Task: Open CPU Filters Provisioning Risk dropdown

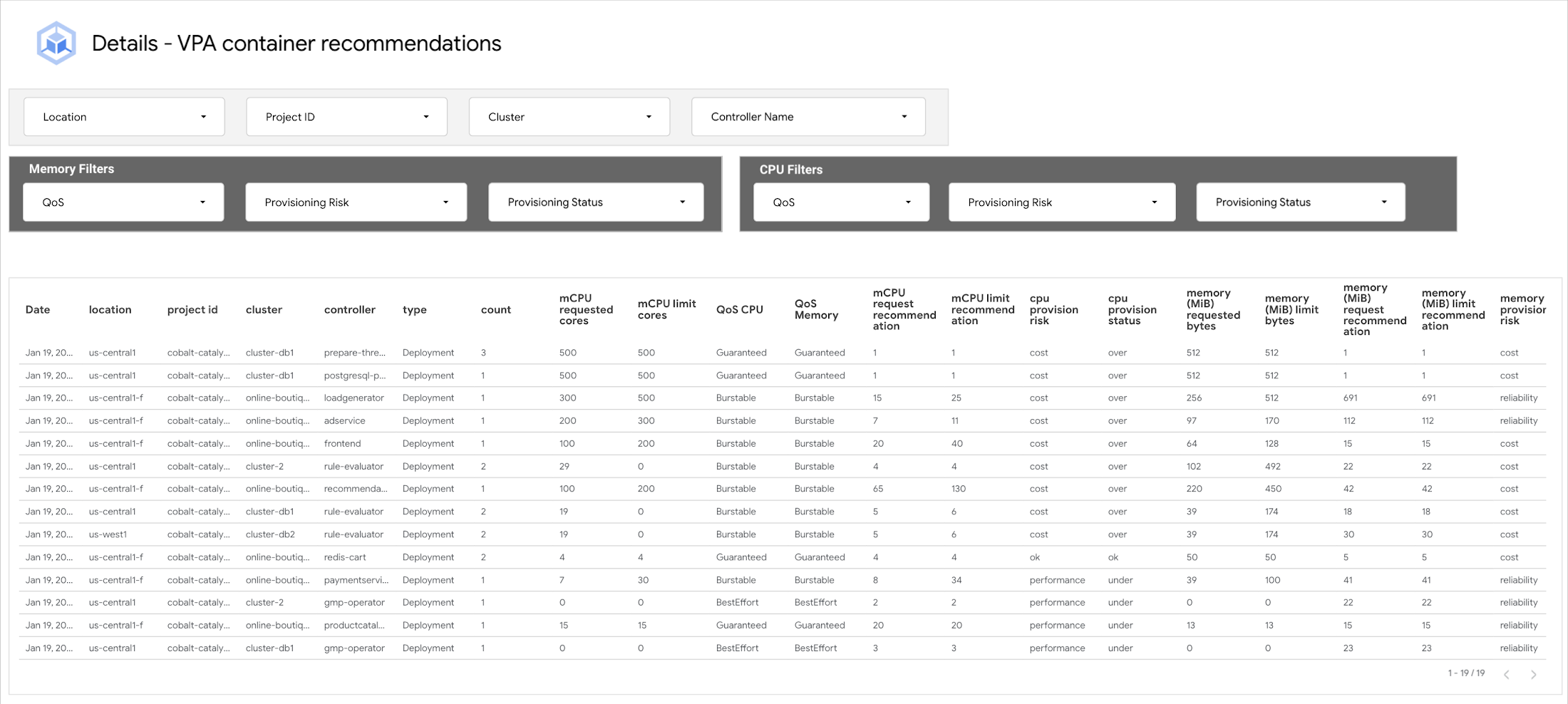Action: click(x=1062, y=202)
